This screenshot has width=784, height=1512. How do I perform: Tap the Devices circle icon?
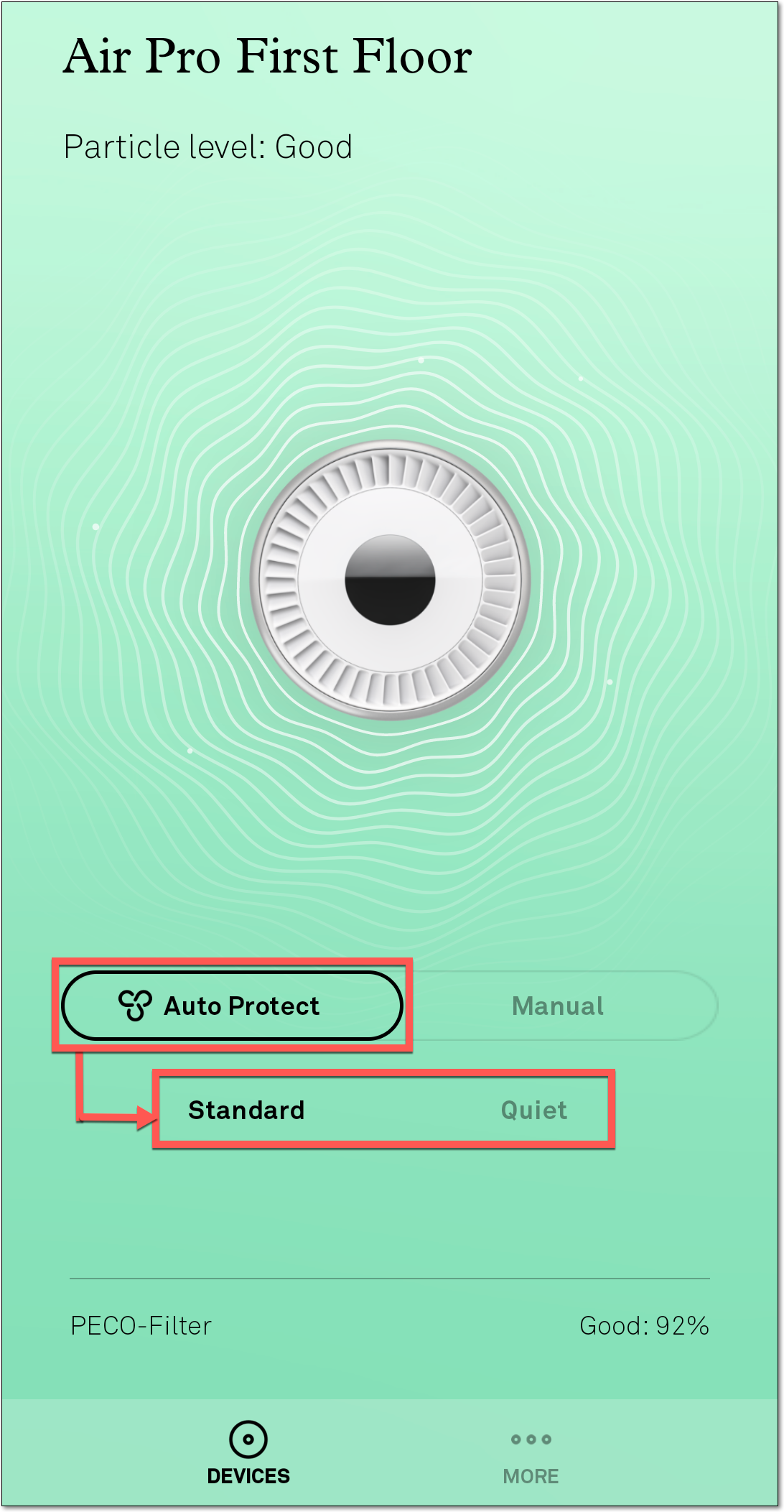pyautogui.click(x=248, y=1439)
